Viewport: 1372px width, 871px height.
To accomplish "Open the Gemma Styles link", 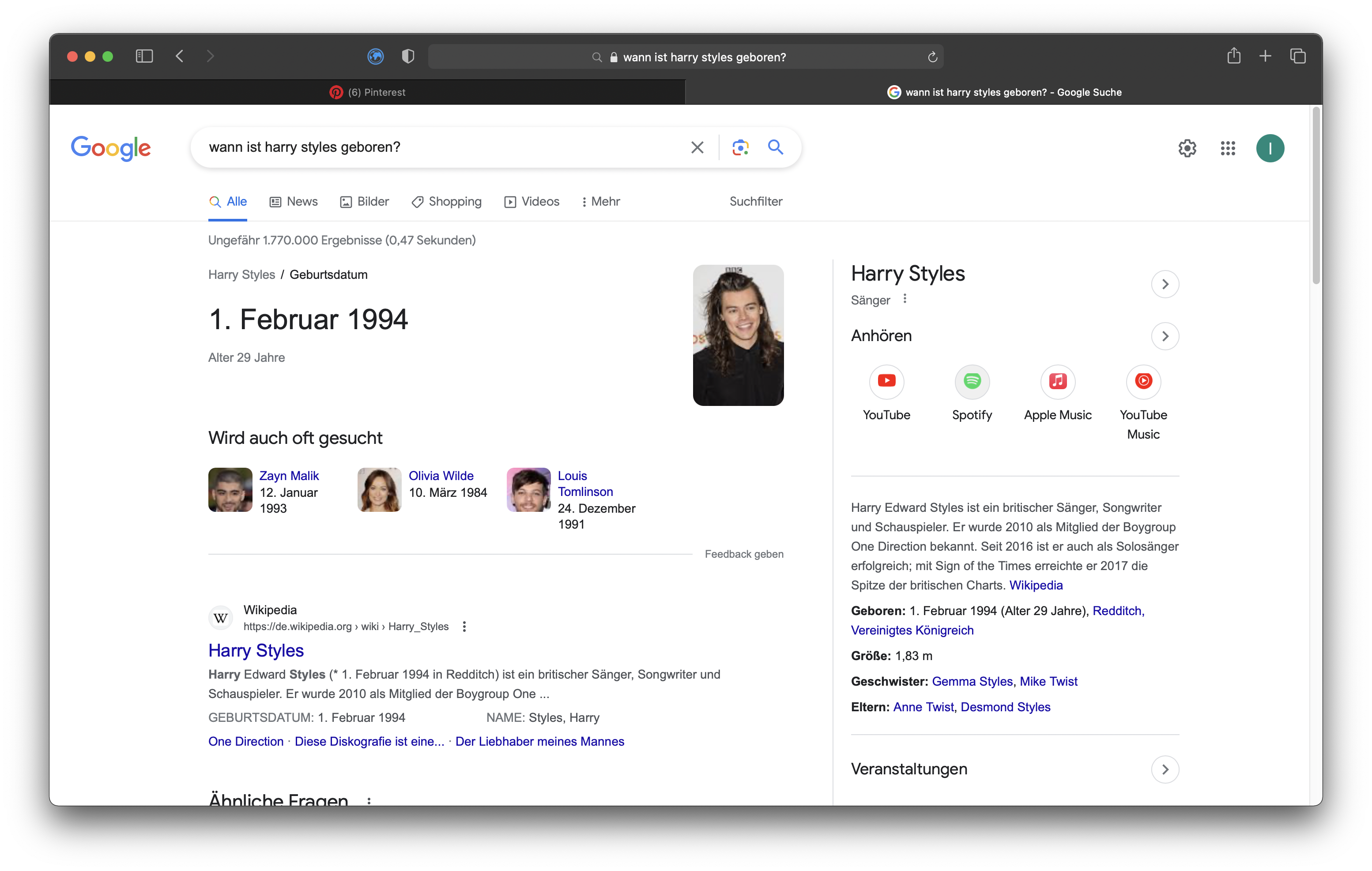I will [972, 682].
